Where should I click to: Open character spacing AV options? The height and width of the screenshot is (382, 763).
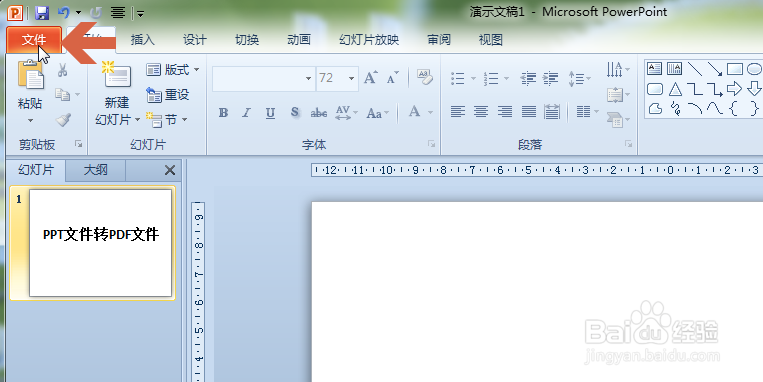coord(346,113)
